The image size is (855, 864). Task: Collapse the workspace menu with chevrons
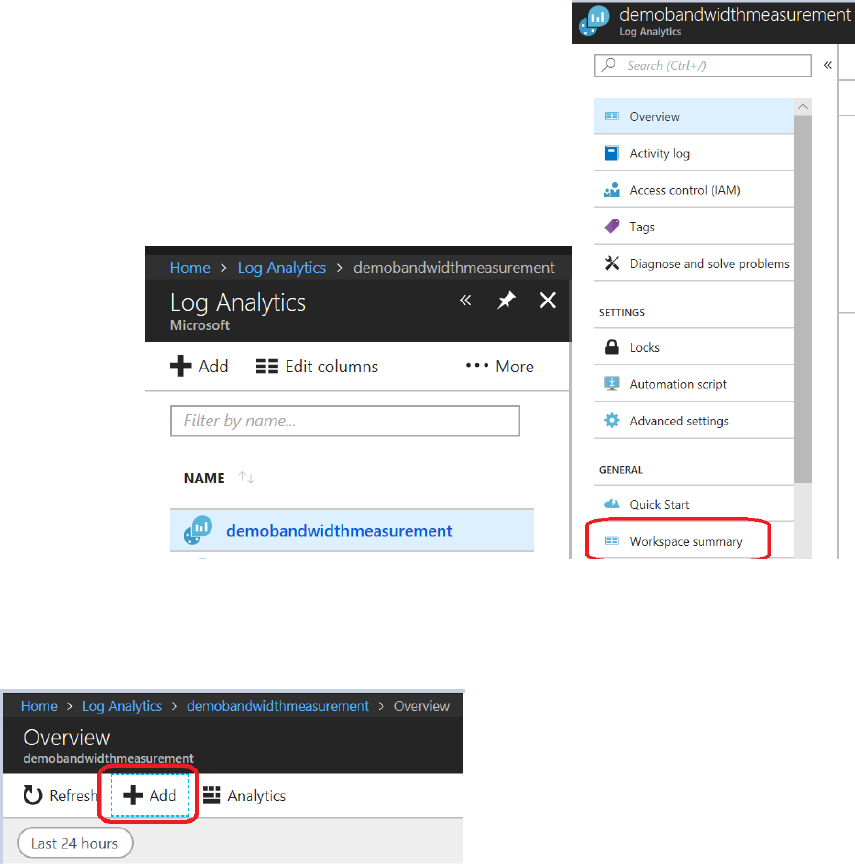[x=827, y=65]
